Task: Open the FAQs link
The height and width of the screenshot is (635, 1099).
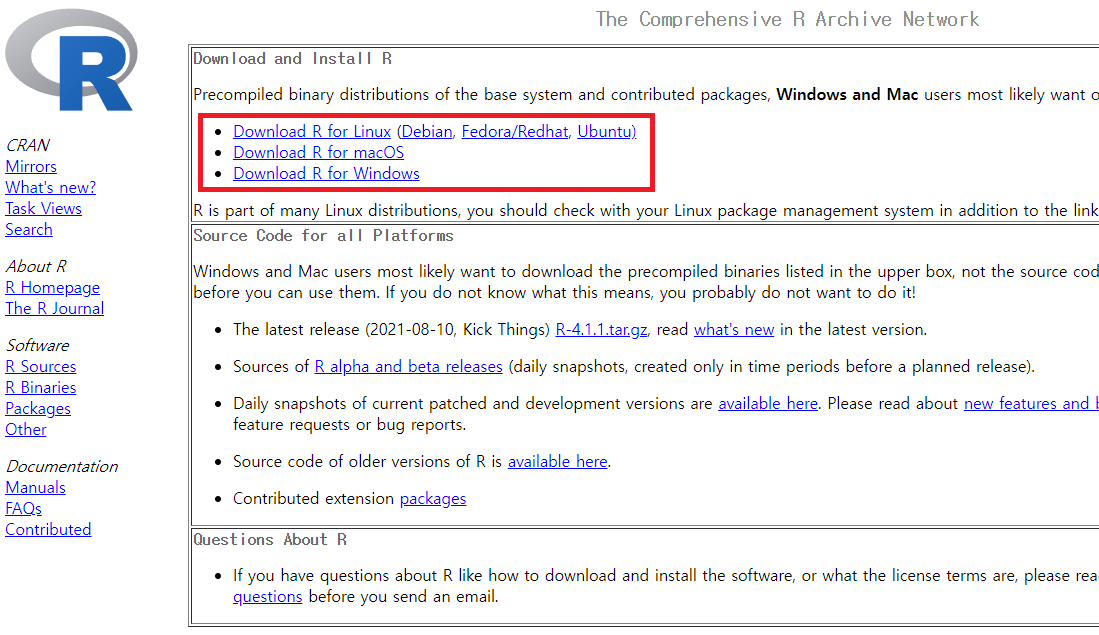Action: point(23,509)
